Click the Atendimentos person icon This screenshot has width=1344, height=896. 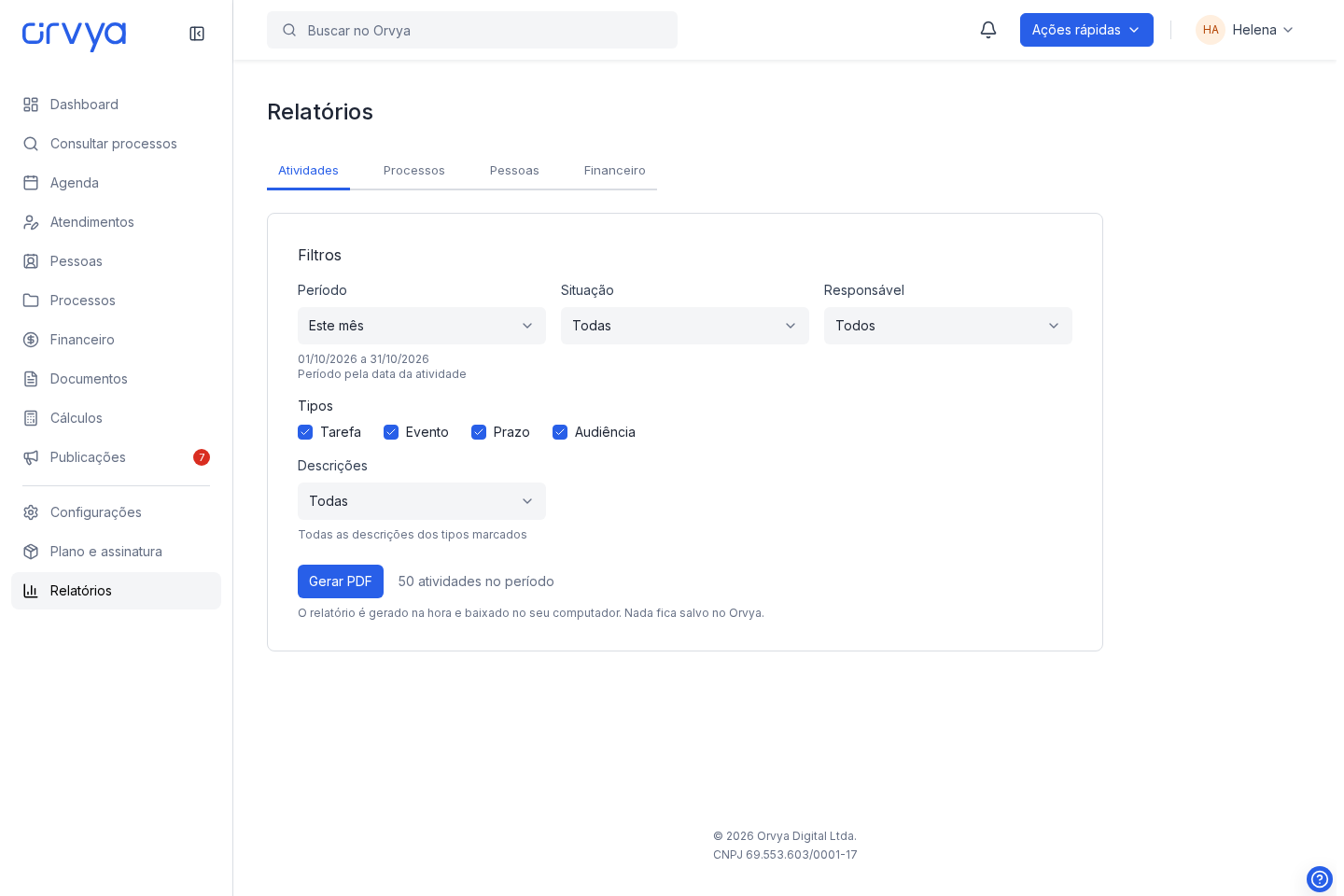pyautogui.click(x=31, y=222)
